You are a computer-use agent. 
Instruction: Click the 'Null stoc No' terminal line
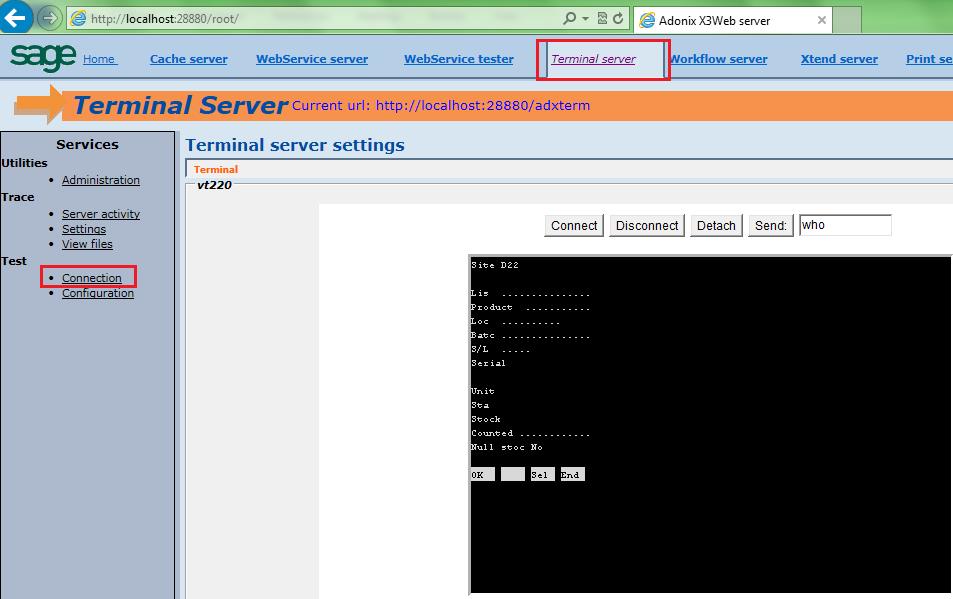click(x=506, y=447)
